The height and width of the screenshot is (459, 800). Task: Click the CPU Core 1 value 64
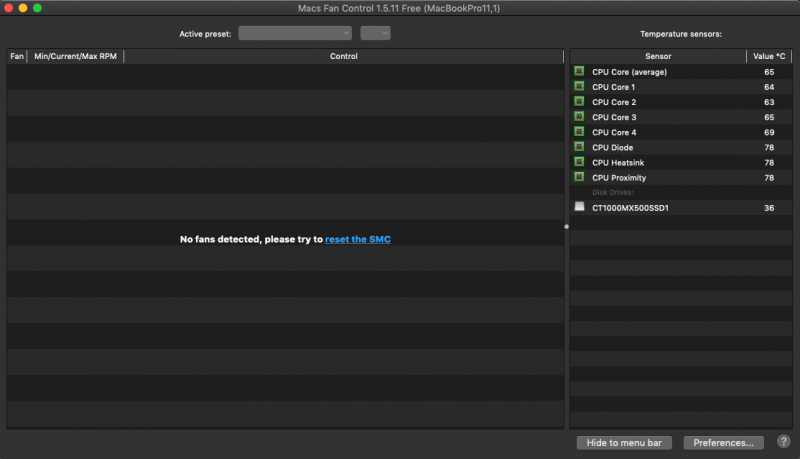769,87
